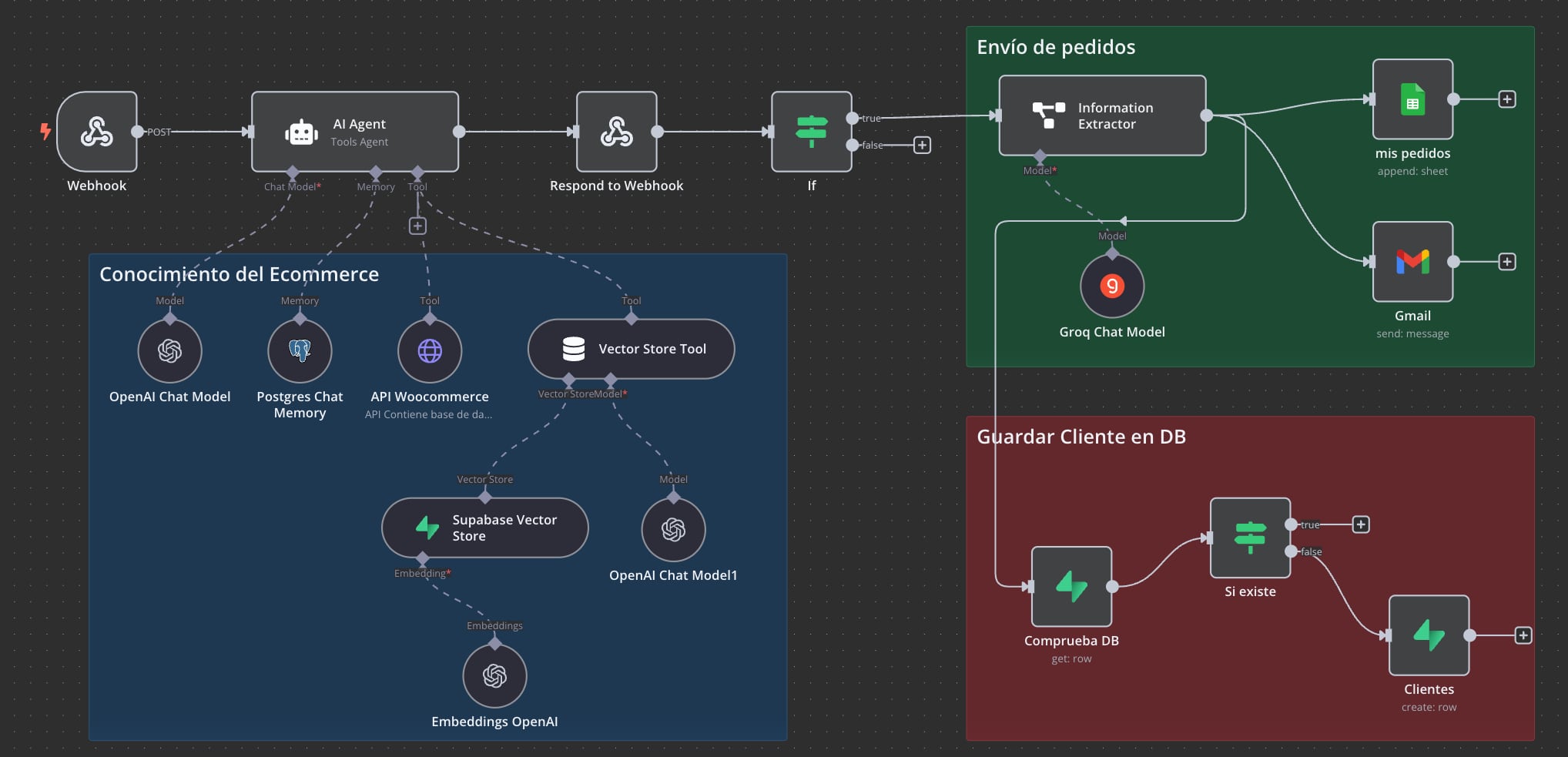
Task: Click the 'send: message' label
Action: pyautogui.click(x=1412, y=333)
